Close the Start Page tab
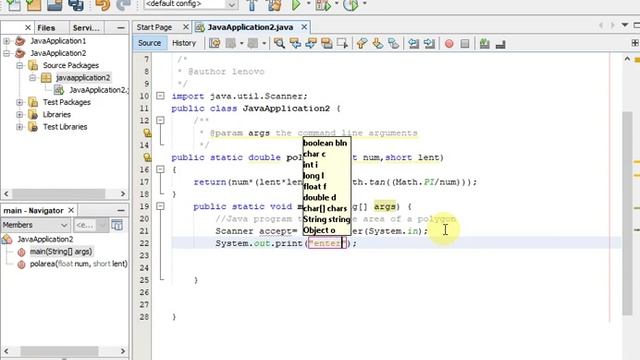This screenshot has width=640, height=360. [186, 27]
